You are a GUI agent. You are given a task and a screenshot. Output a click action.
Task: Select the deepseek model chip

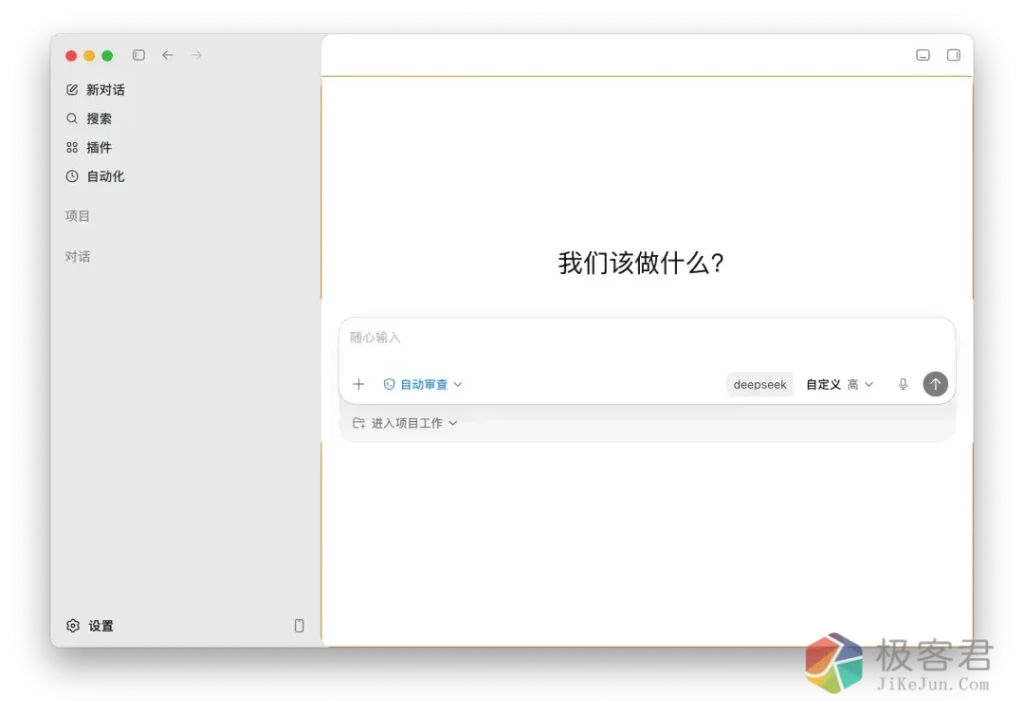tap(760, 385)
